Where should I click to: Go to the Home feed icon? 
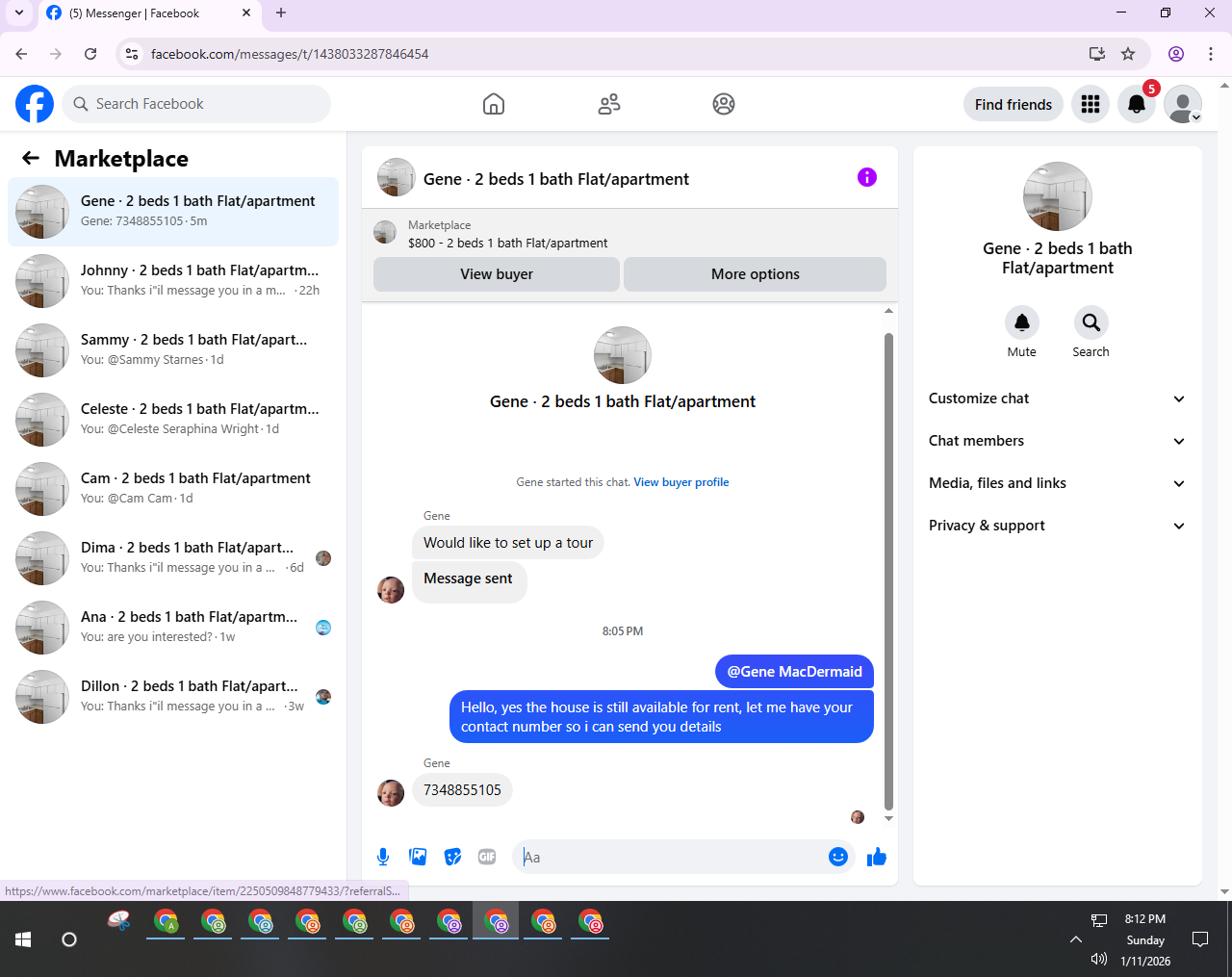point(494,104)
